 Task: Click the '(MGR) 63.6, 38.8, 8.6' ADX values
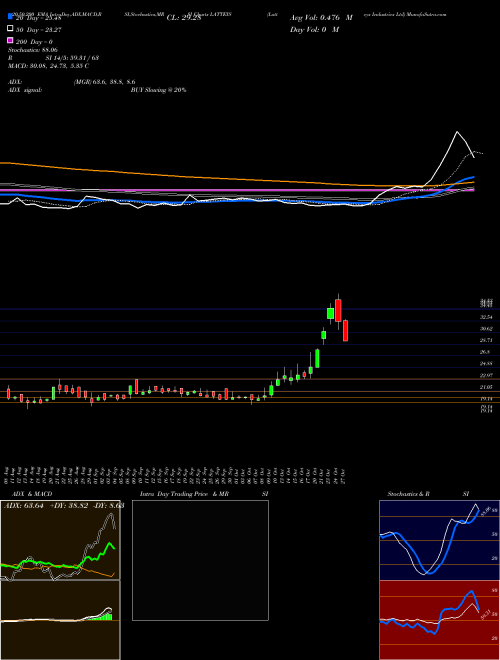point(104,82)
